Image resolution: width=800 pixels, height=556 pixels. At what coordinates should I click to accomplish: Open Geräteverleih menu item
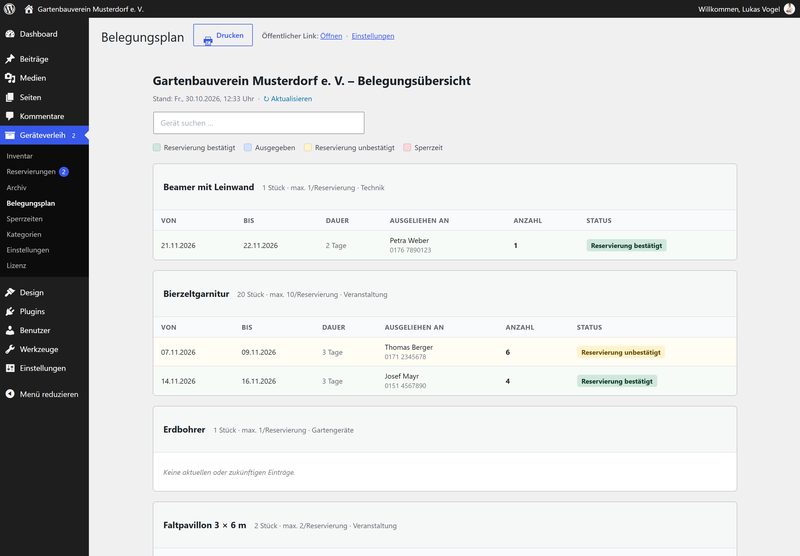tap(44, 135)
